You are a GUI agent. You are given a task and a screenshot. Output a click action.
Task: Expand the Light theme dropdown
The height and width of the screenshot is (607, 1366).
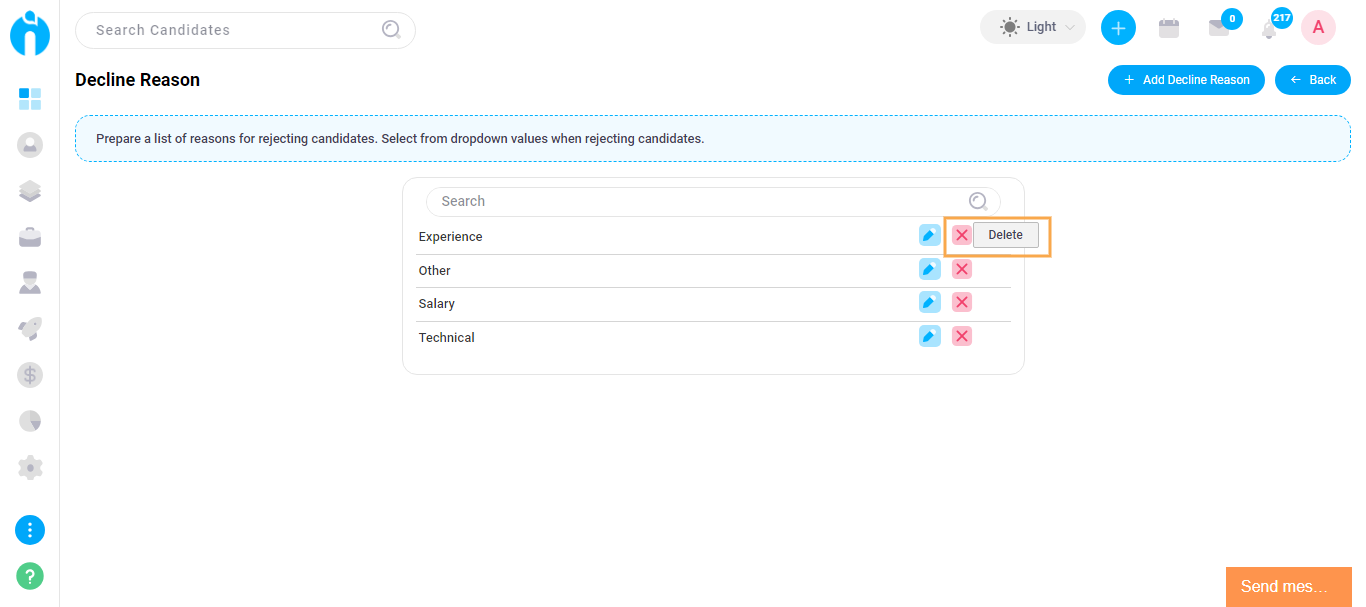pyautogui.click(x=1032, y=27)
